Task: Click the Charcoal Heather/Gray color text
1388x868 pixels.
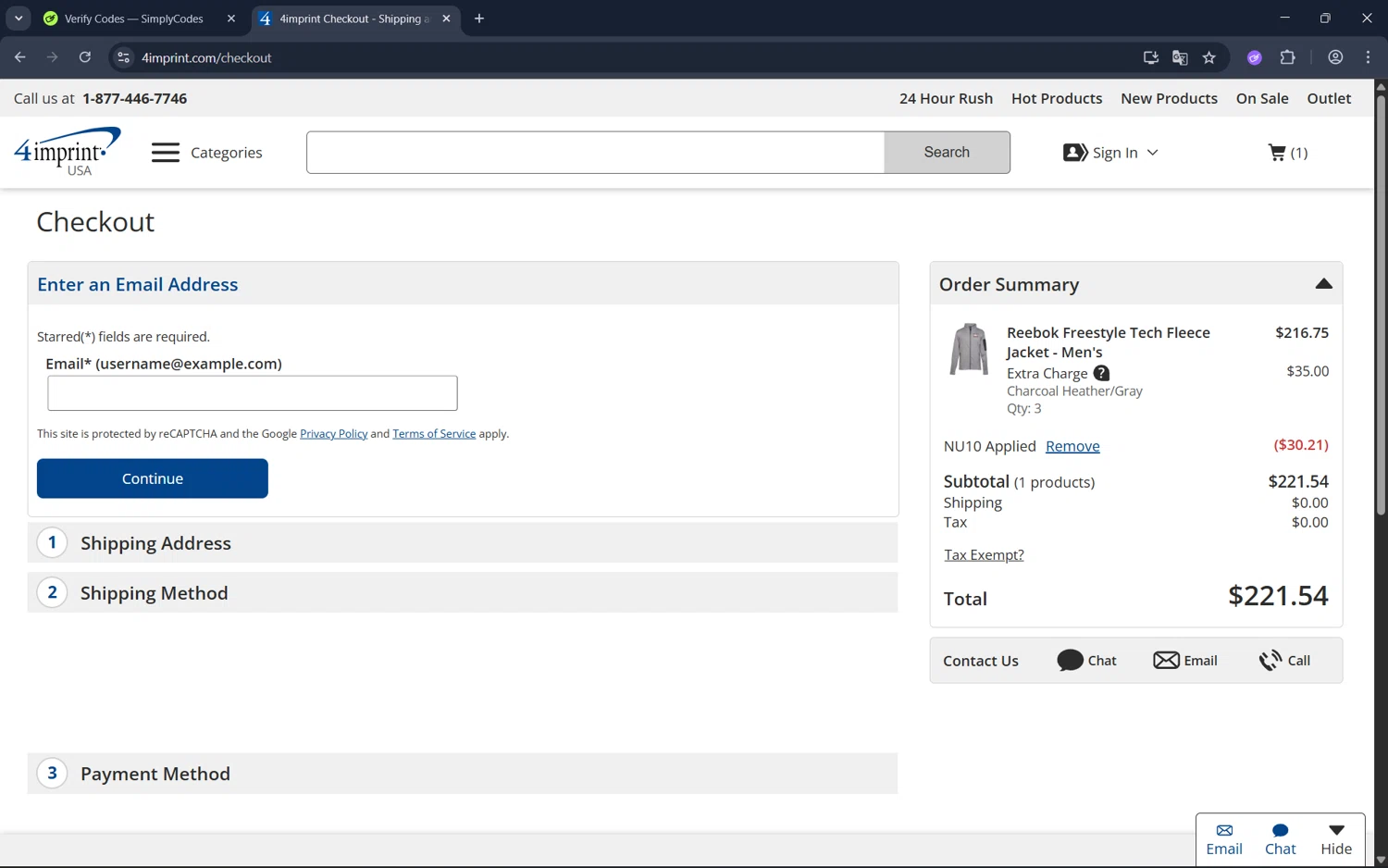Action: [1074, 391]
